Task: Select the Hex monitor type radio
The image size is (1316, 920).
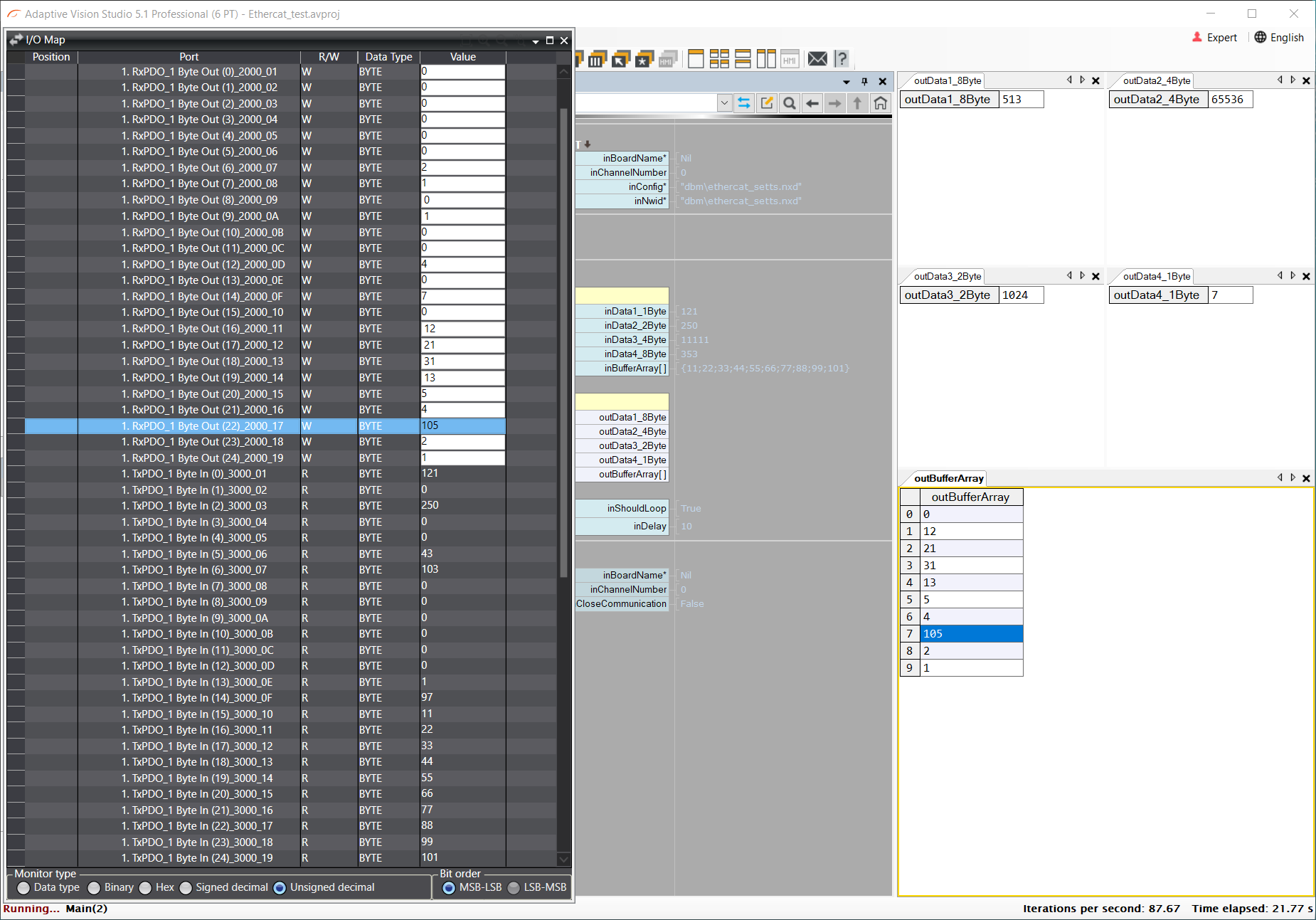Action: [x=146, y=887]
